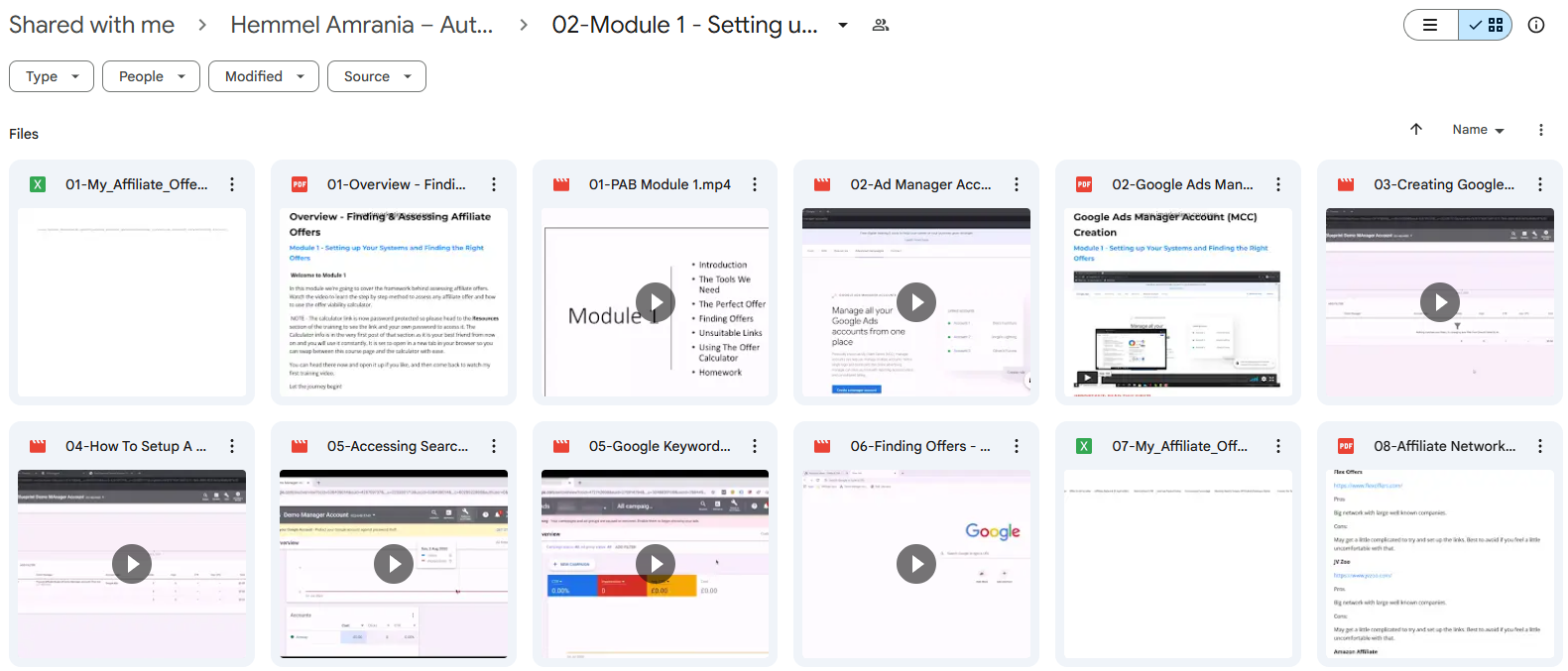Open more sort options menu
1568x671 pixels.
point(1540,130)
